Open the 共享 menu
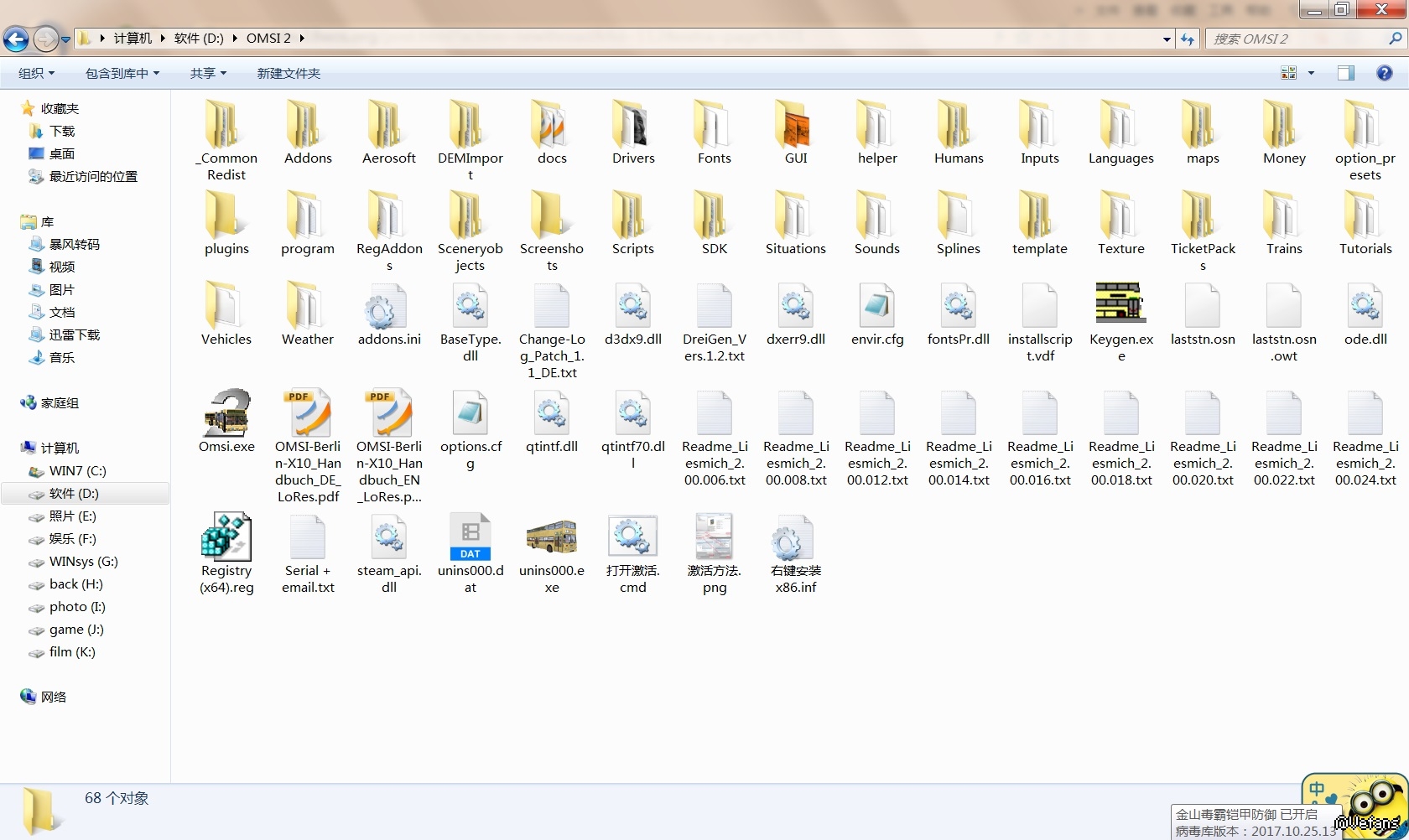The image size is (1409, 840). 208,73
